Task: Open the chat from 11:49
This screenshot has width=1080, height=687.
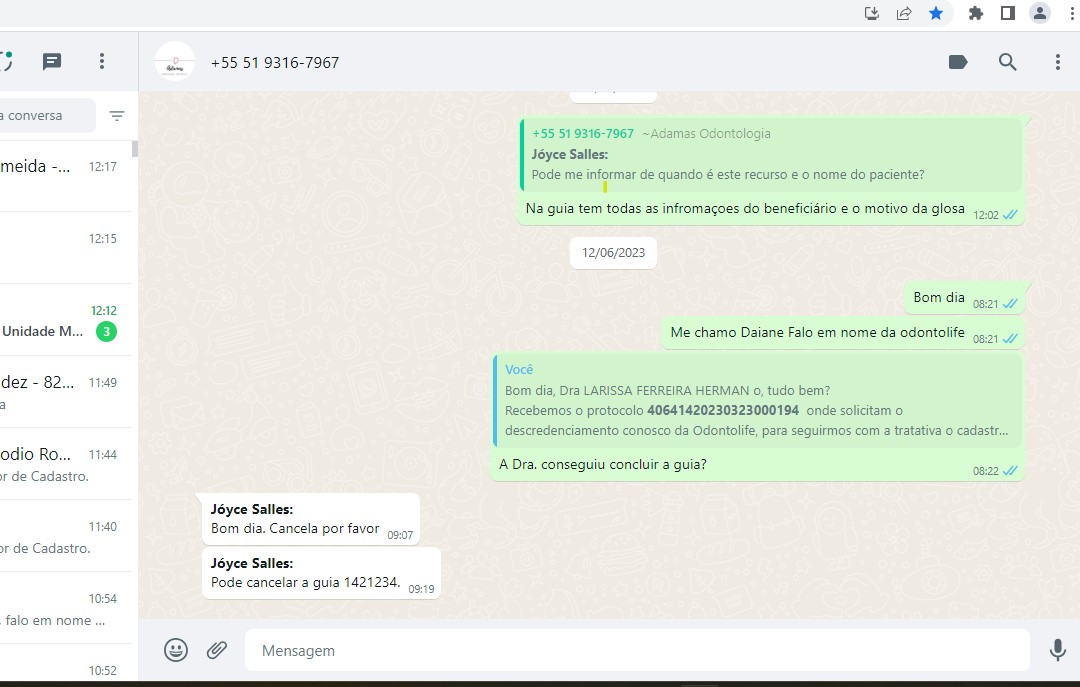Action: pyautogui.click(x=65, y=391)
